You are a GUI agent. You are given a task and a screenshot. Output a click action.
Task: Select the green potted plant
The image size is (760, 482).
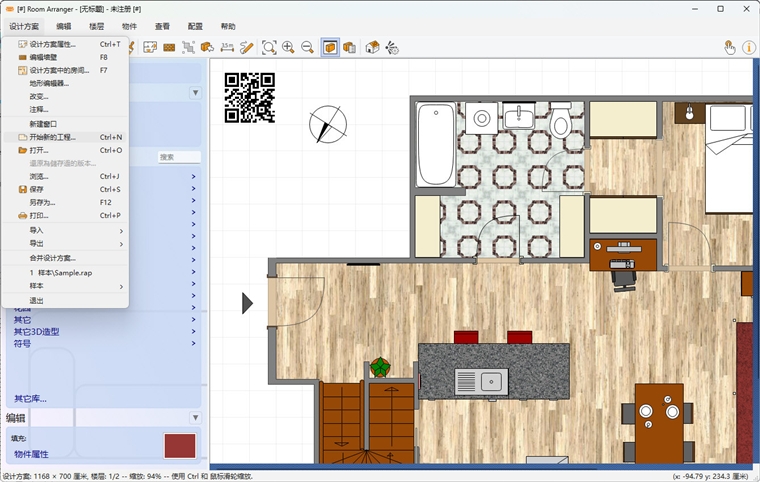coord(380,367)
